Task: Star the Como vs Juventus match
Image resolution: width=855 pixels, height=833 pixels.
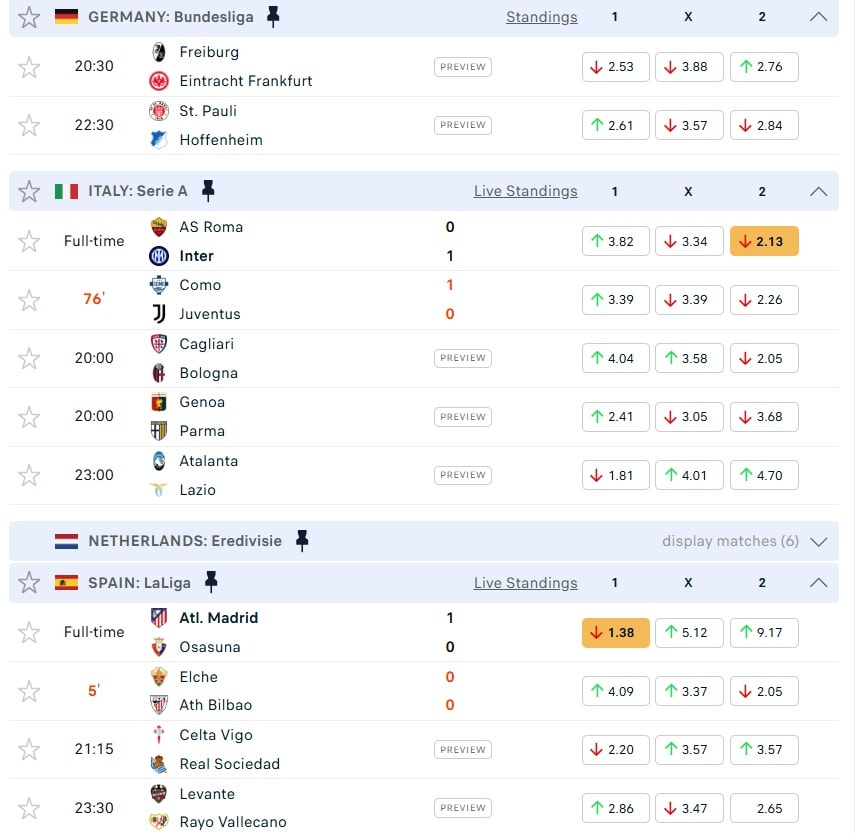Action: click(30, 300)
